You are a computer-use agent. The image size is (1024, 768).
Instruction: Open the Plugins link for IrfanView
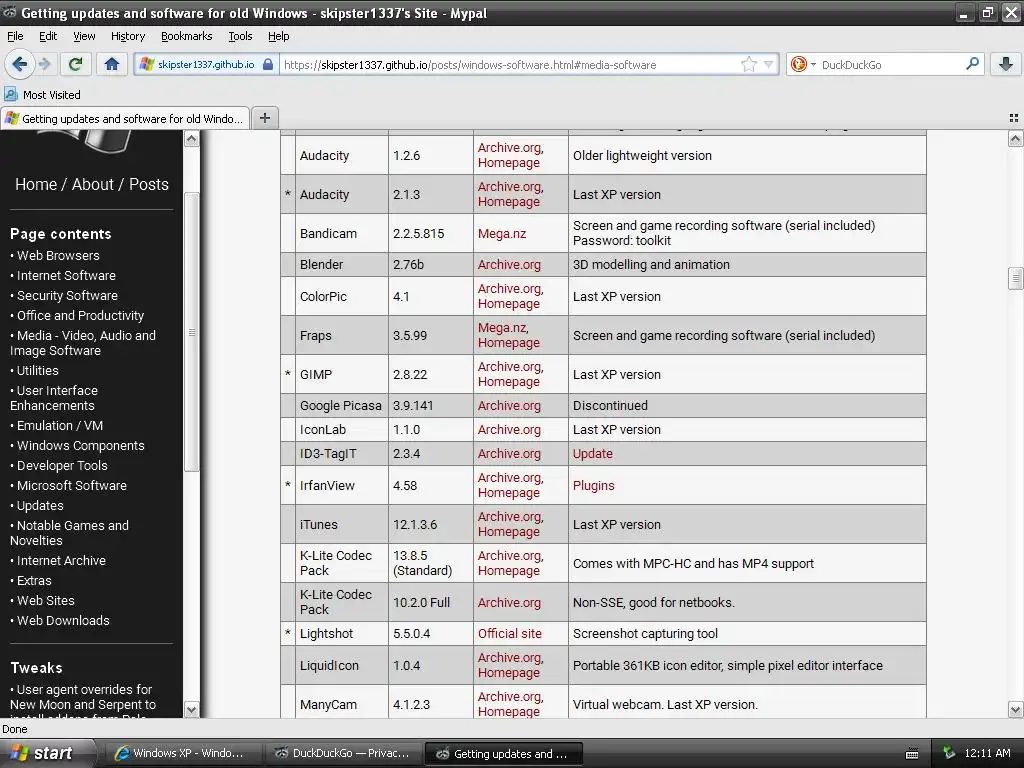tap(593, 485)
